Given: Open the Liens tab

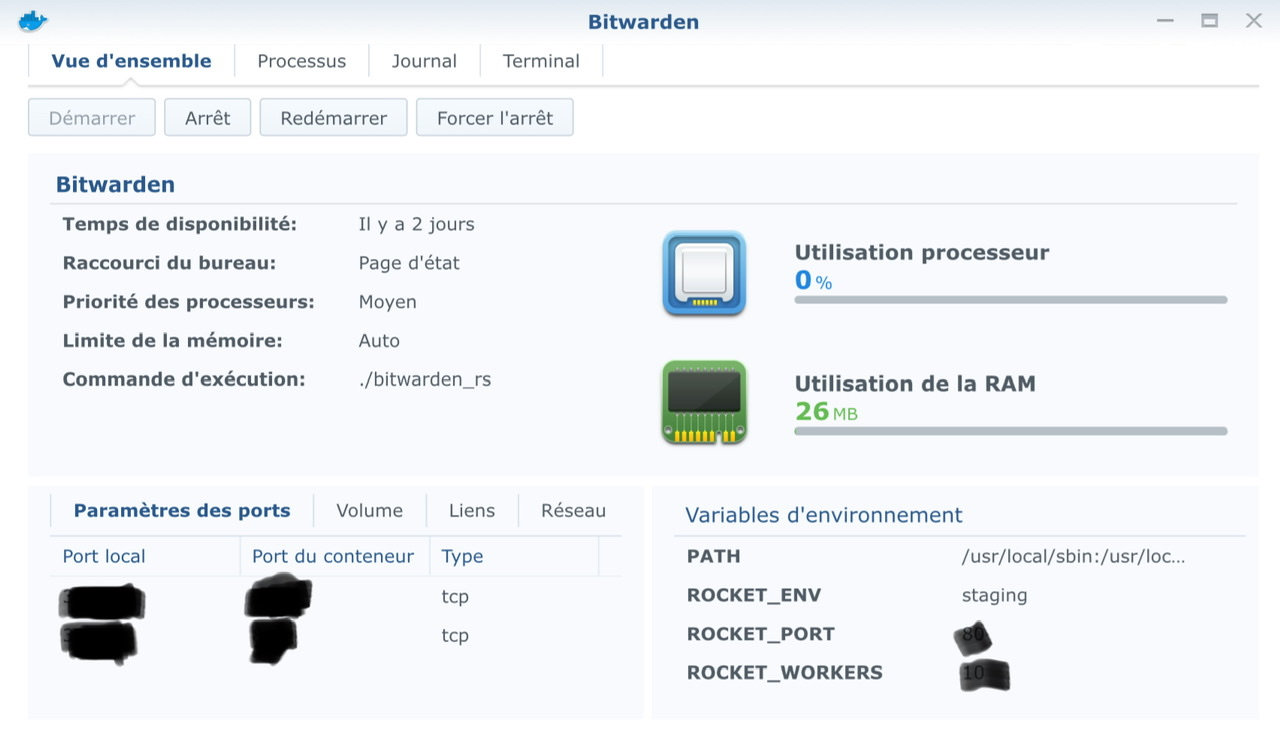Looking at the screenshot, I should pos(472,511).
